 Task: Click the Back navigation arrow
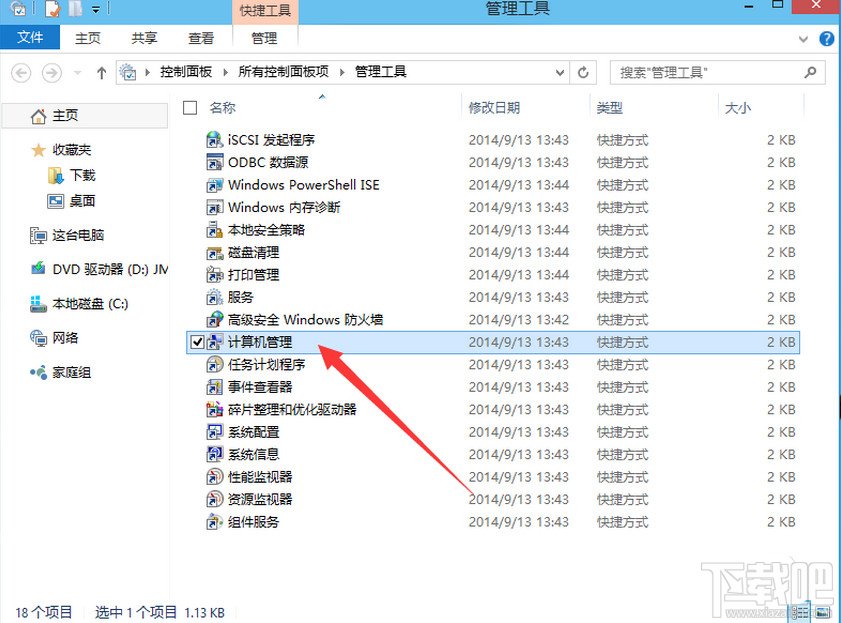point(20,72)
